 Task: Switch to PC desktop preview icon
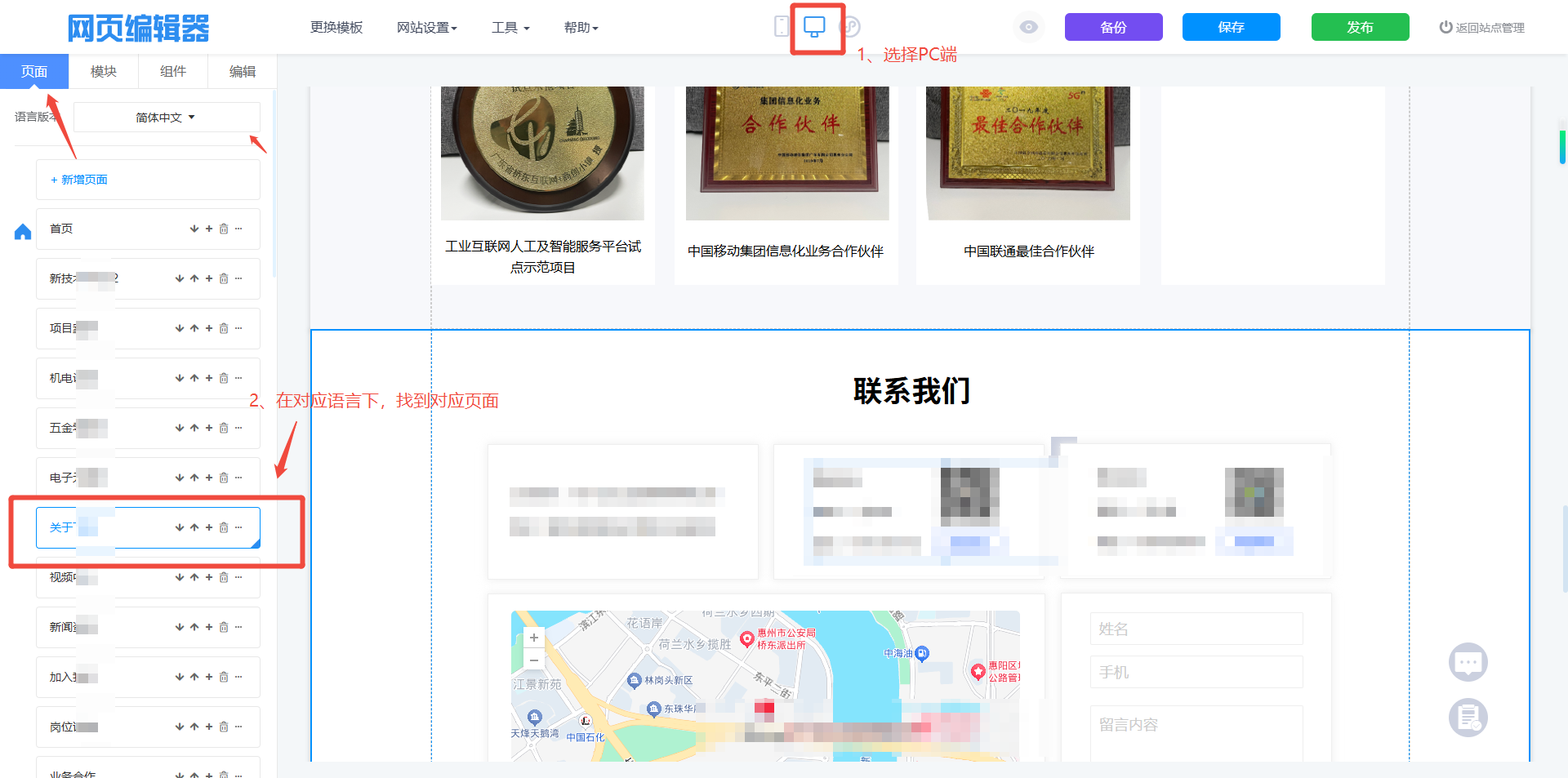(x=814, y=27)
